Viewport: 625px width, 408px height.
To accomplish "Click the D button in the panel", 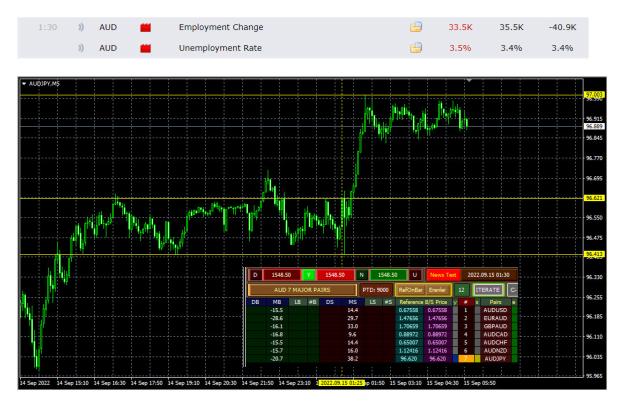I will [x=255, y=275].
